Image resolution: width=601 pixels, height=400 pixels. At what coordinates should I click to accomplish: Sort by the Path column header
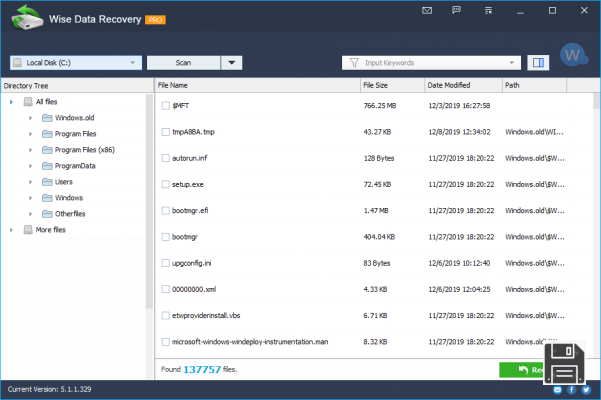[x=534, y=85]
